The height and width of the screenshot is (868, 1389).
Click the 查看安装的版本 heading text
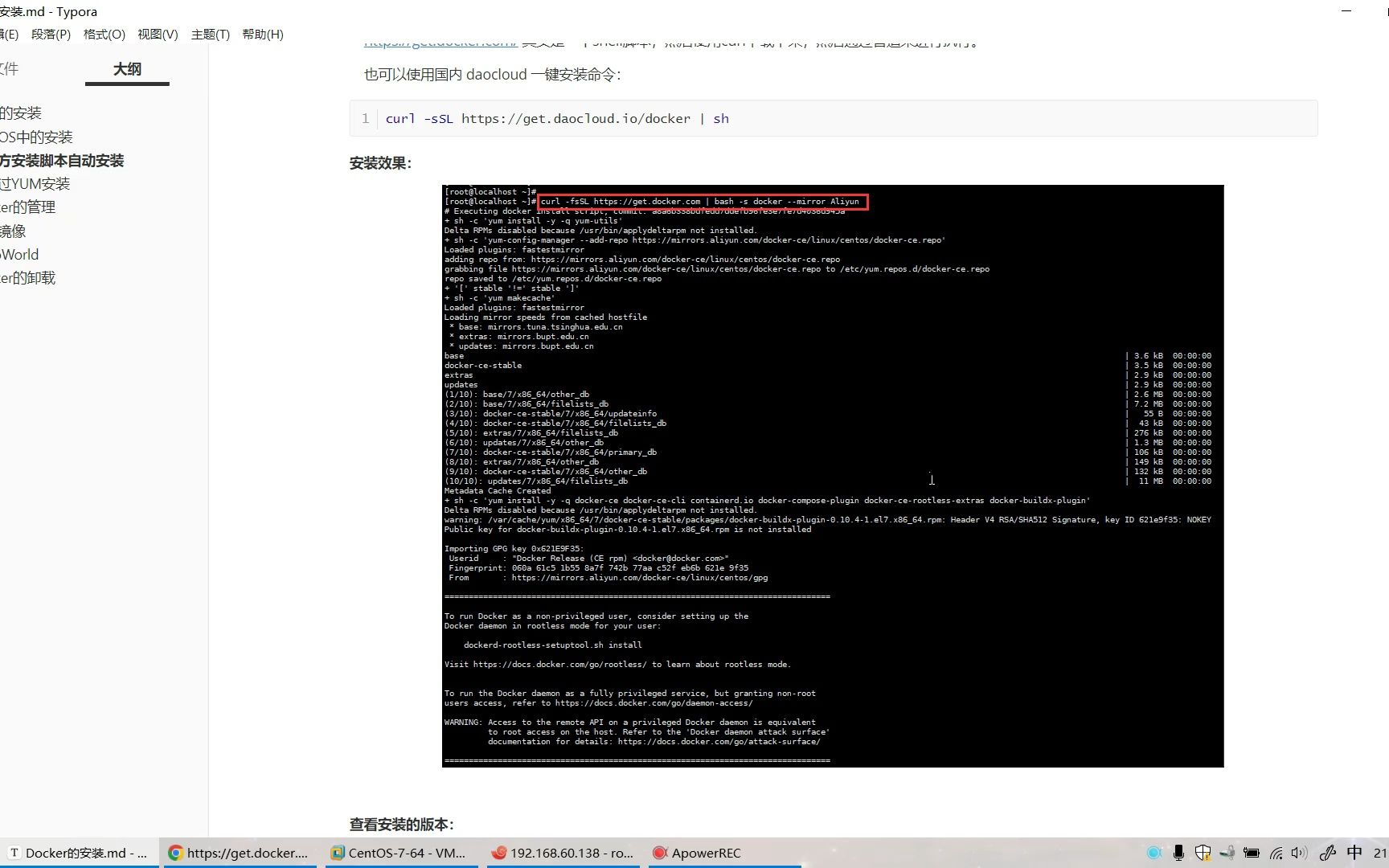click(x=401, y=825)
